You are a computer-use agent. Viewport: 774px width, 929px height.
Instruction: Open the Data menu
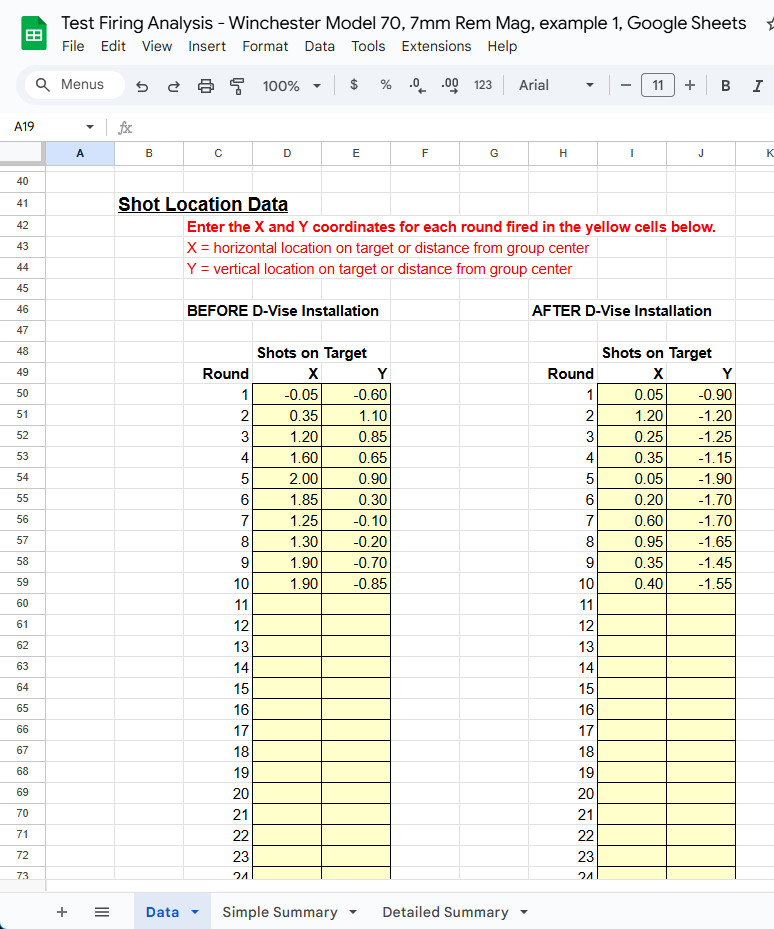pos(319,46)
